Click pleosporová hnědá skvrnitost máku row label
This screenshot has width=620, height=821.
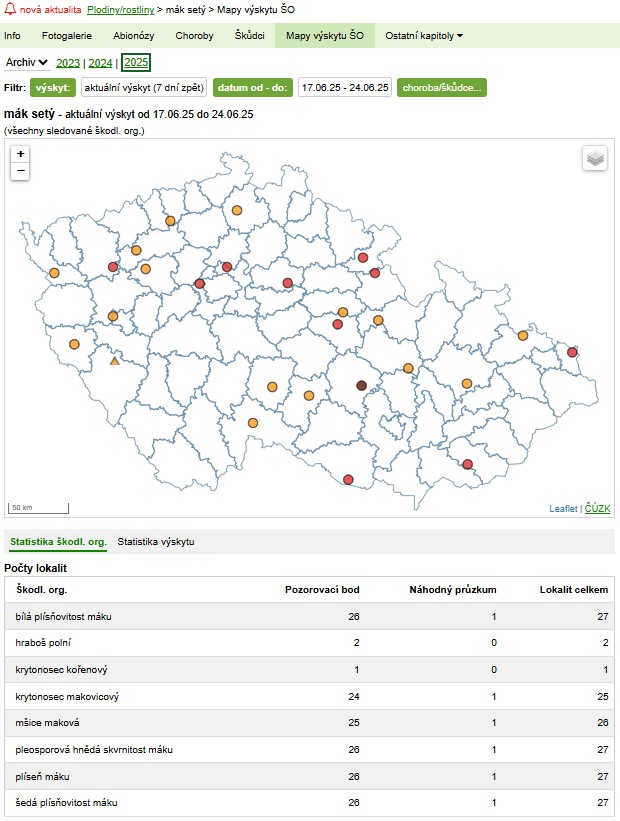click(x=94, y=750)
